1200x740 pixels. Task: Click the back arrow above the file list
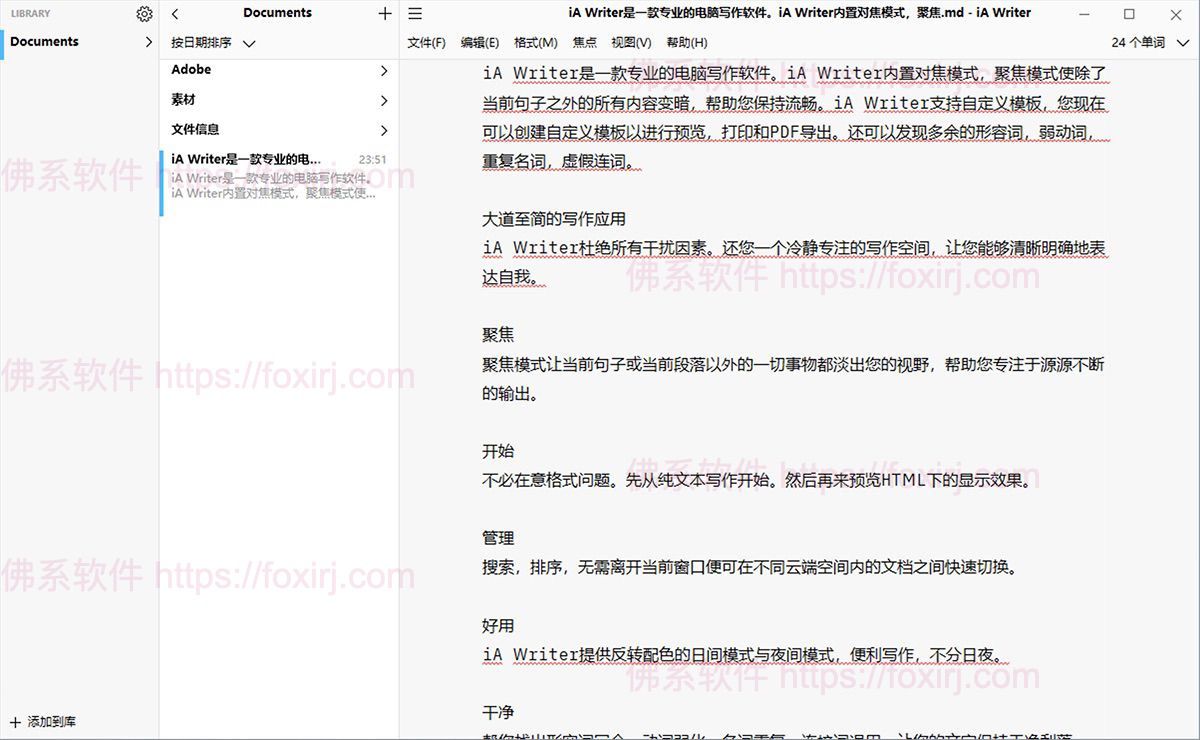click(175, 14)
